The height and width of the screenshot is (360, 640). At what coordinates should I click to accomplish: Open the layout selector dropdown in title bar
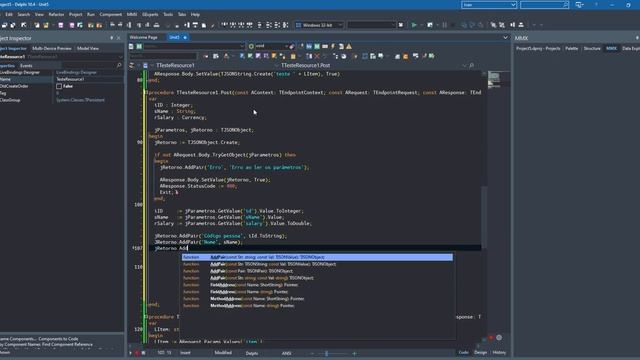[x=489, y=4]
